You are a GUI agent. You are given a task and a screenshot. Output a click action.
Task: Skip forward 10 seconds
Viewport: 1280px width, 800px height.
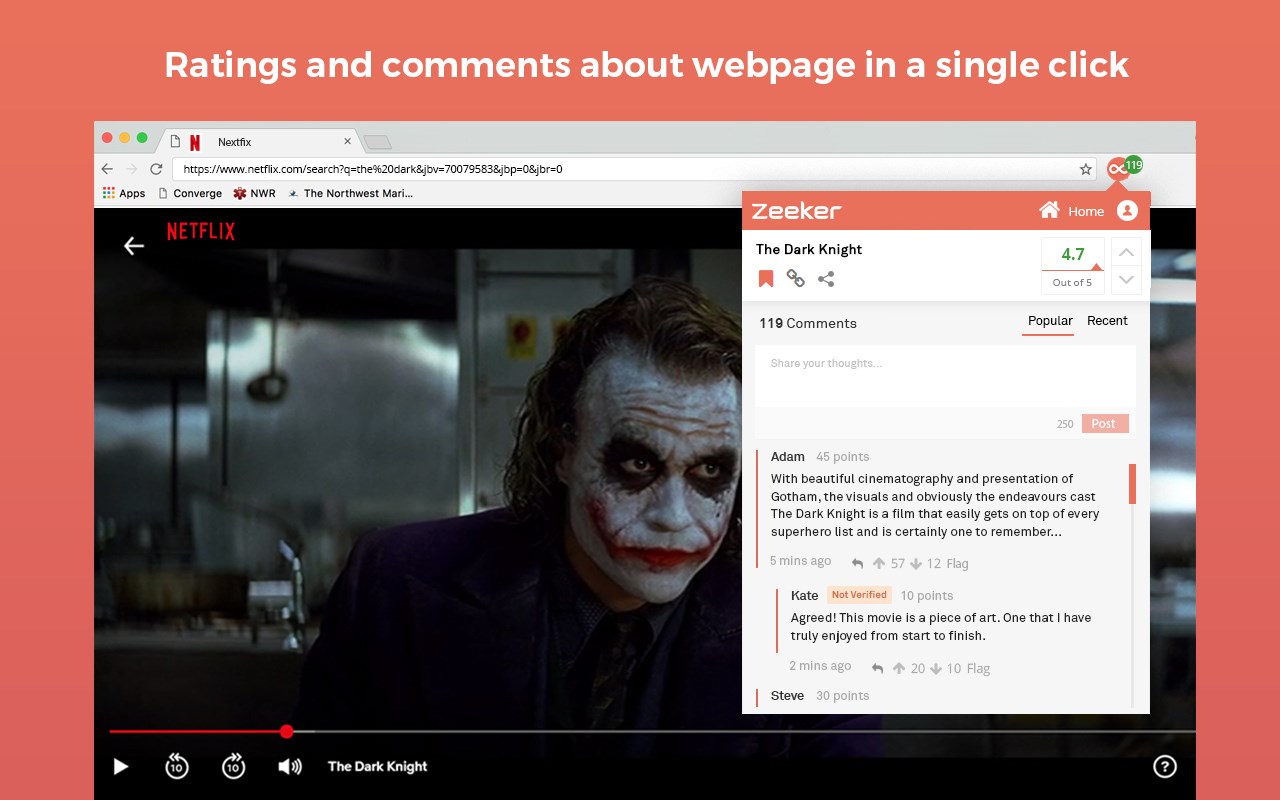tap(233, 766)
